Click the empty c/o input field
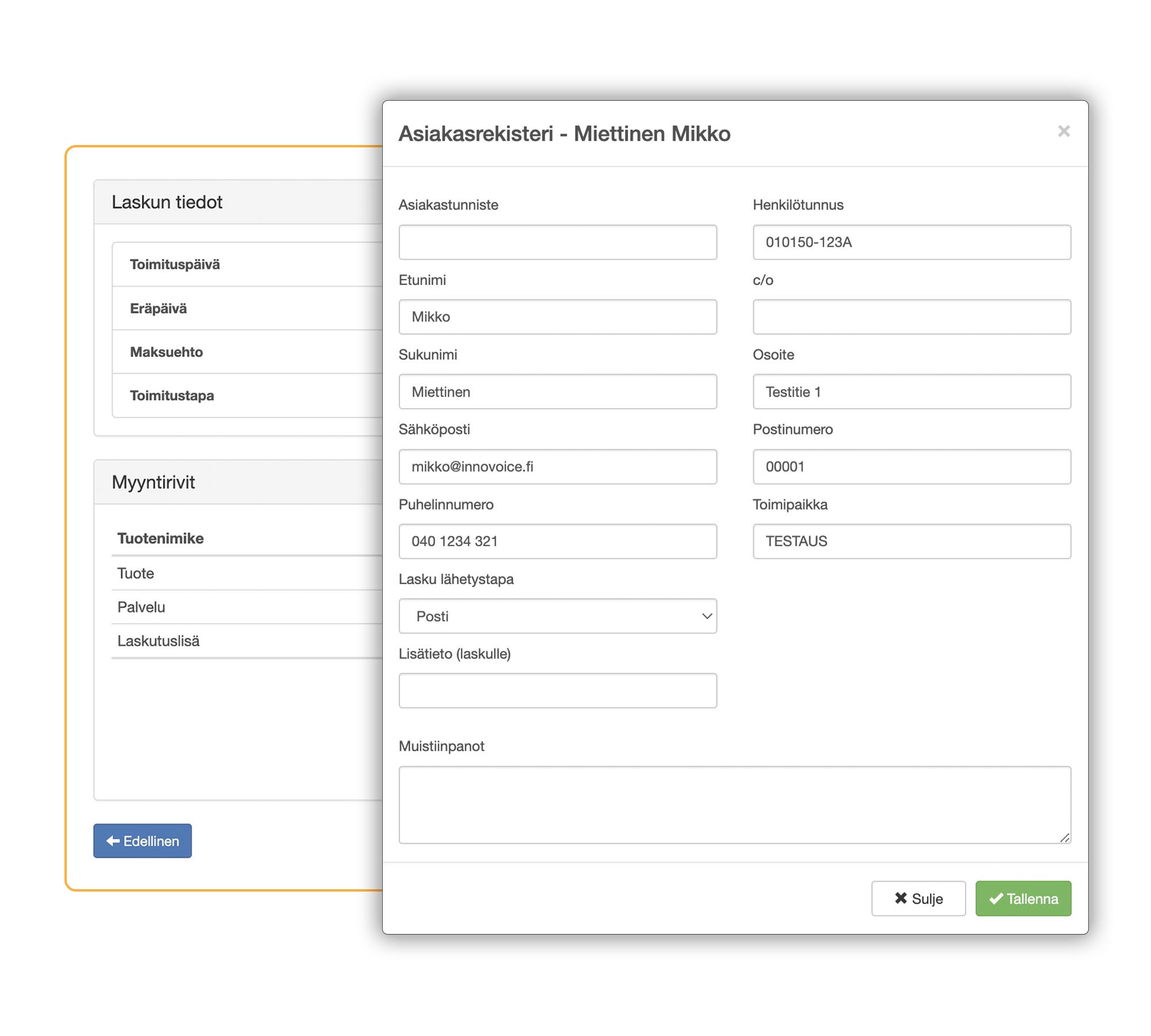 tap(912, 317)
